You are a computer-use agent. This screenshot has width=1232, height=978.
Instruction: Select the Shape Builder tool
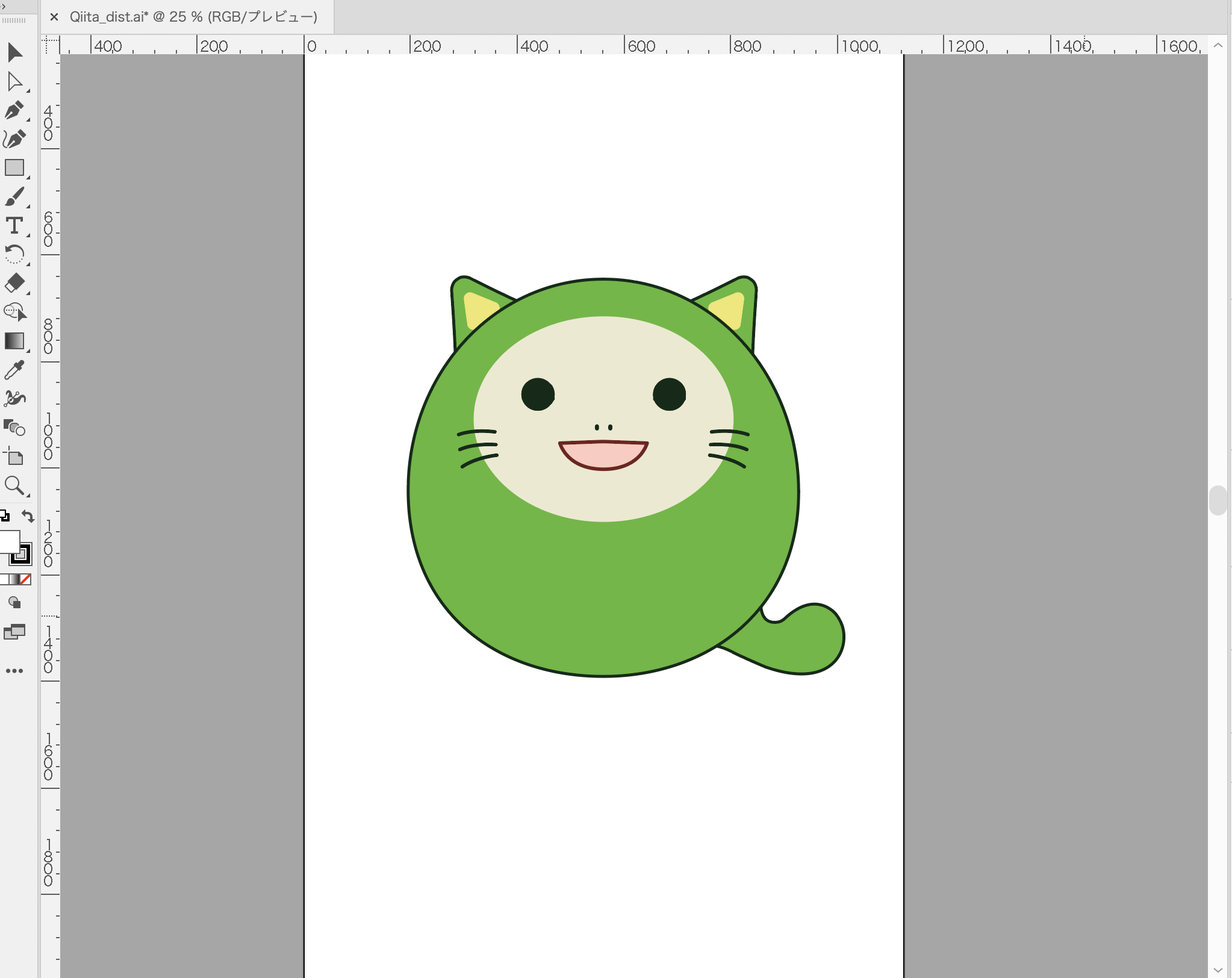click(x=15, y=312)
